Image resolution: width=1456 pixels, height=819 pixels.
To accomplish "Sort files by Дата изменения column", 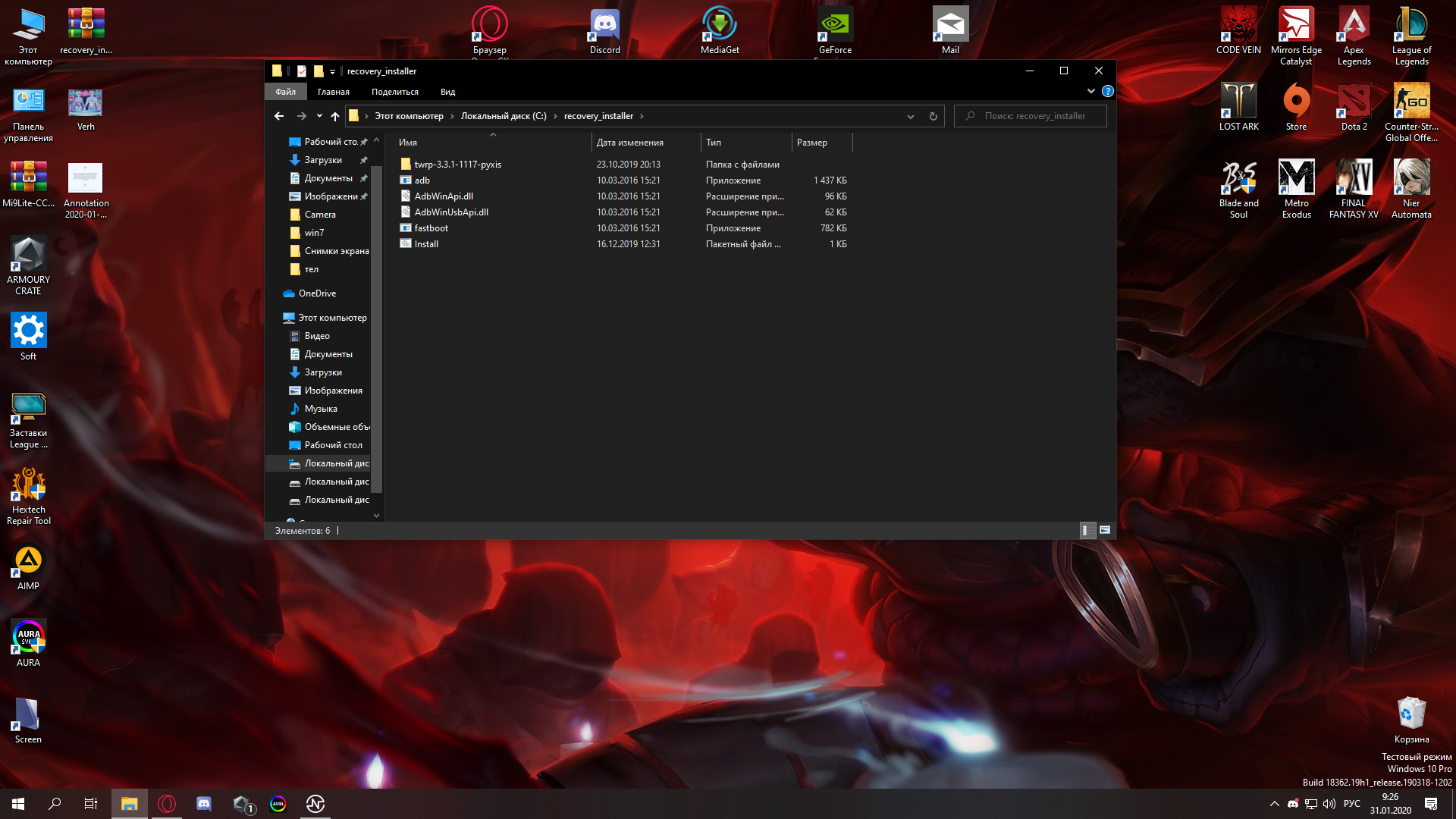I will click(646, 143).
